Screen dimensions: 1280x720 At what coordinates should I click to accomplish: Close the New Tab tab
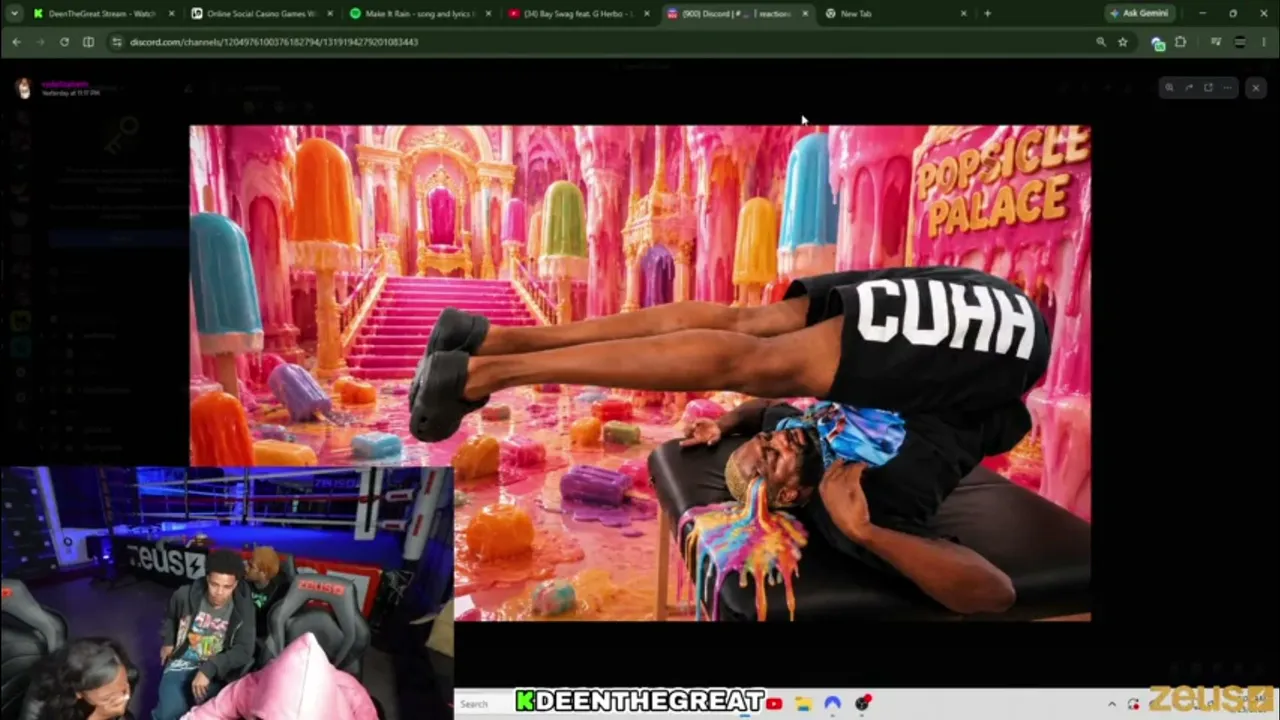coord(963,14)
